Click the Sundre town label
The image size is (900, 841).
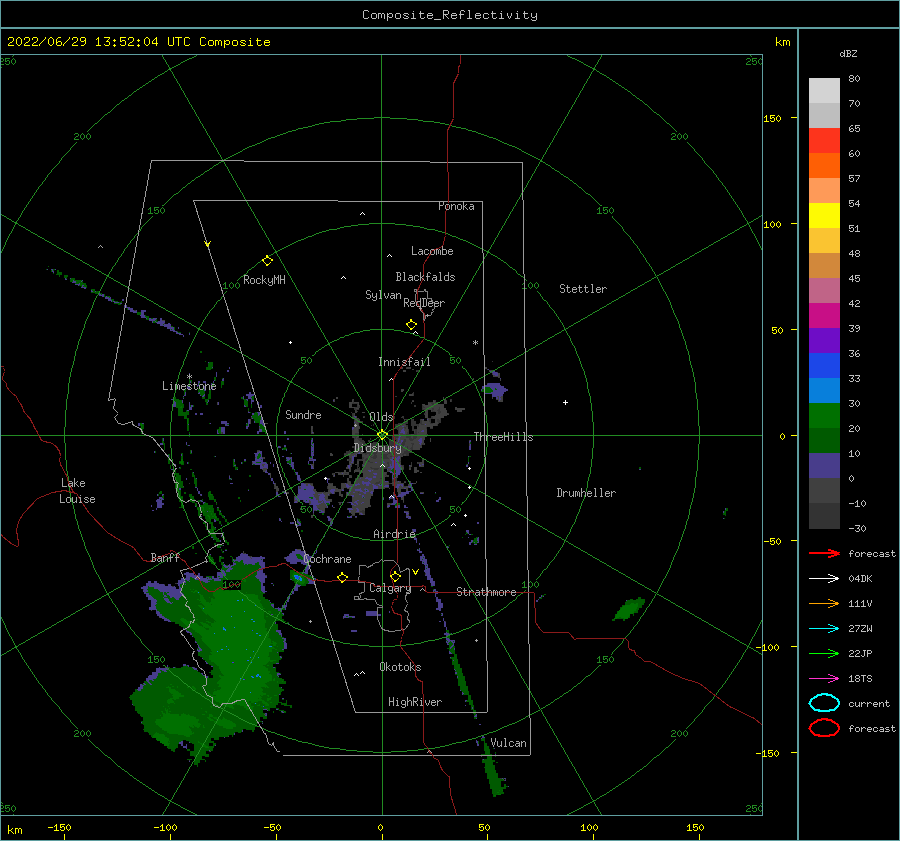[303, 414]
